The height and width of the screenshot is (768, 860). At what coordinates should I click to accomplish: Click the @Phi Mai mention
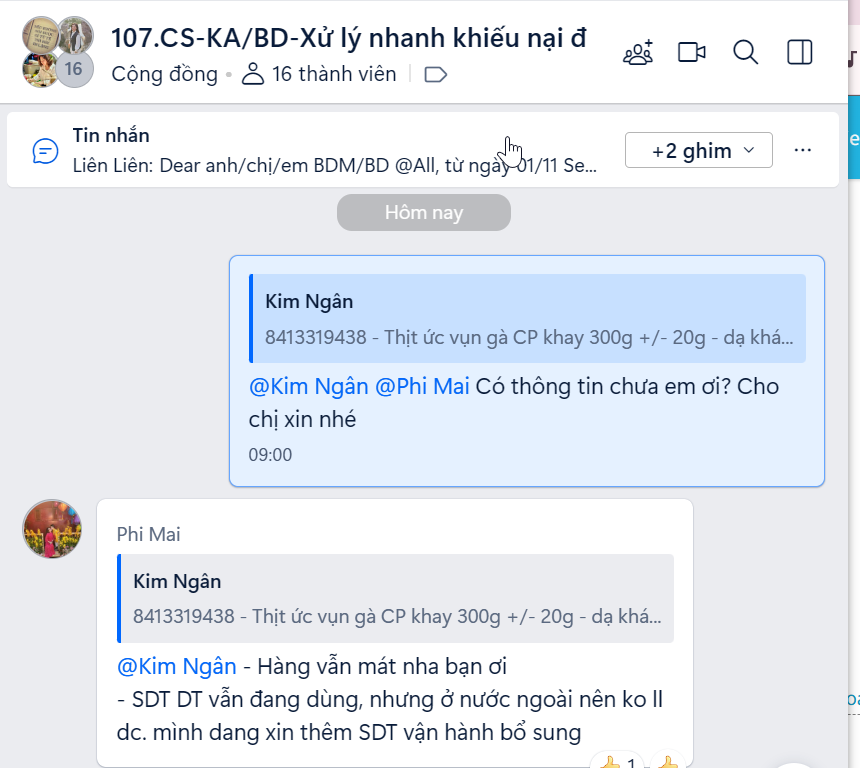(x=422, y=387)
